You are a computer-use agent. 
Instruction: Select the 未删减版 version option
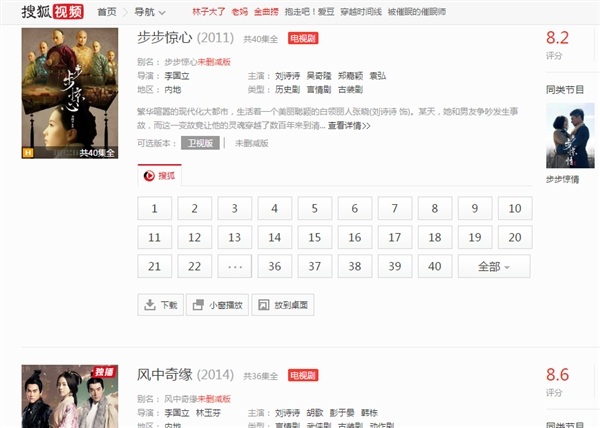(x=251, y=143)
